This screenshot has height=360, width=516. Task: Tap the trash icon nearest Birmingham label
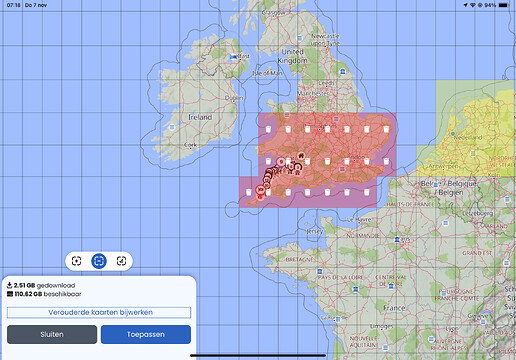327,129
